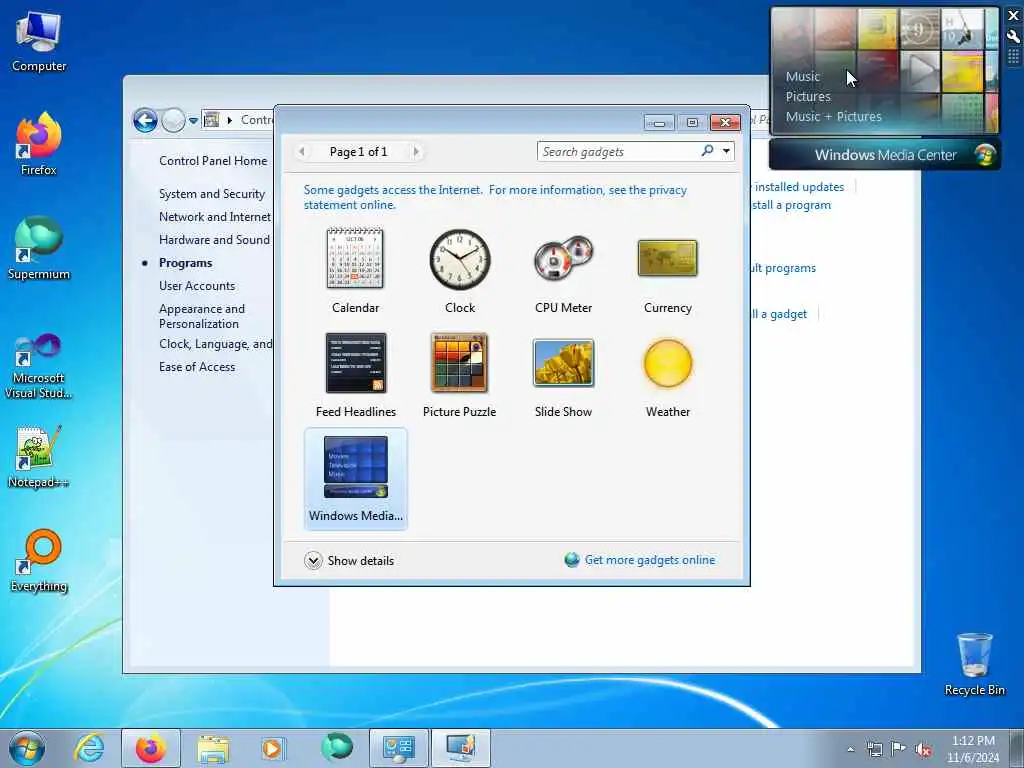
Task: Open User Accounts category
Action: pos(197,286)
